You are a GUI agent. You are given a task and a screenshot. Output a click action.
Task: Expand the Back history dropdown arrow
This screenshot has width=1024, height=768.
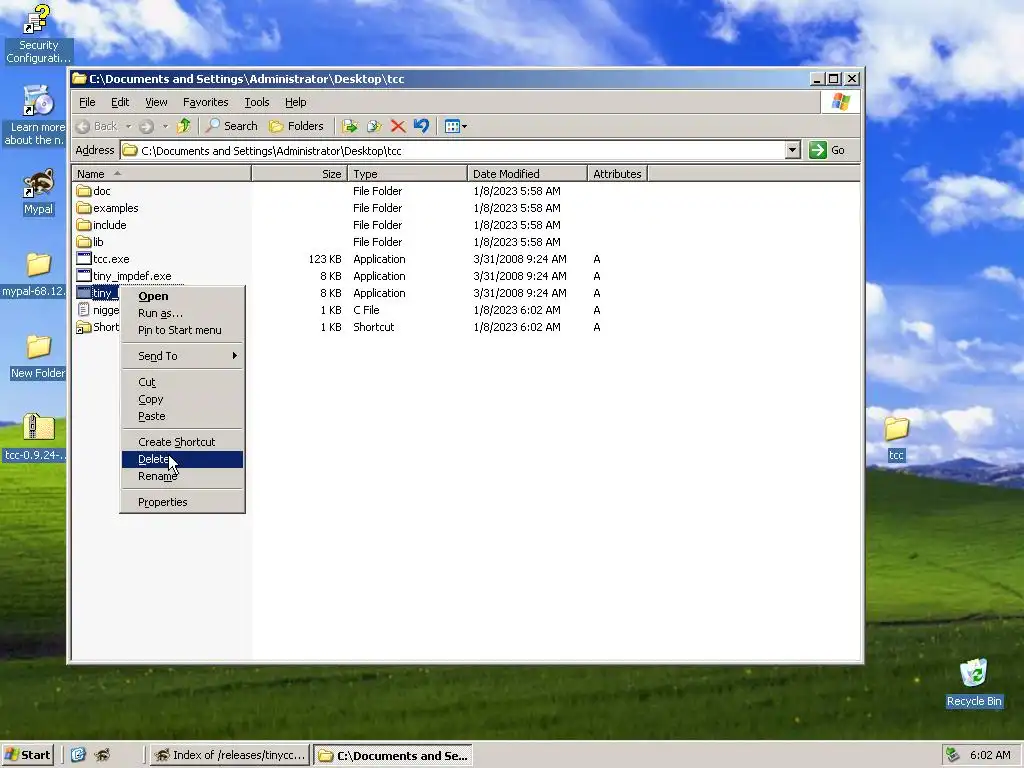click(129, 126)
